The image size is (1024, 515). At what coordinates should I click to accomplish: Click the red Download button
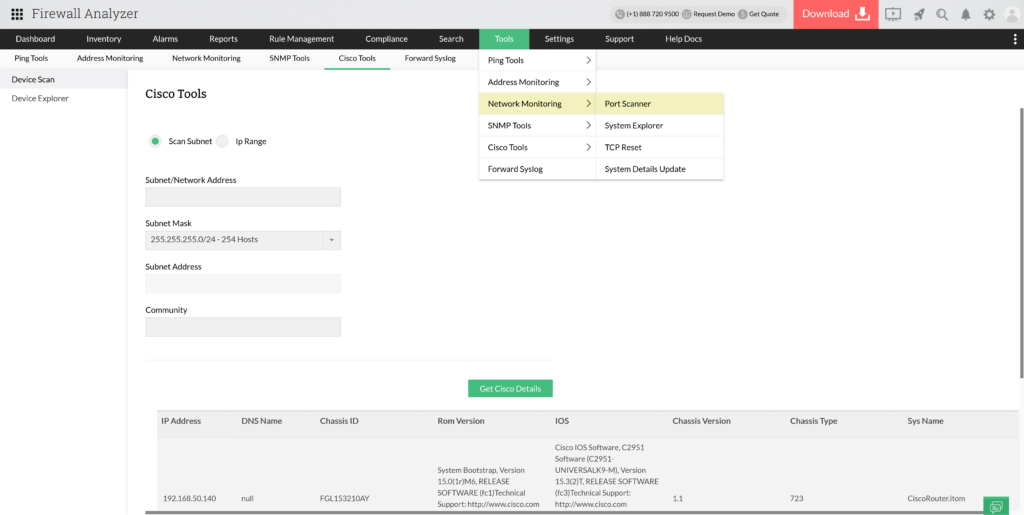[x=835, y=14]
